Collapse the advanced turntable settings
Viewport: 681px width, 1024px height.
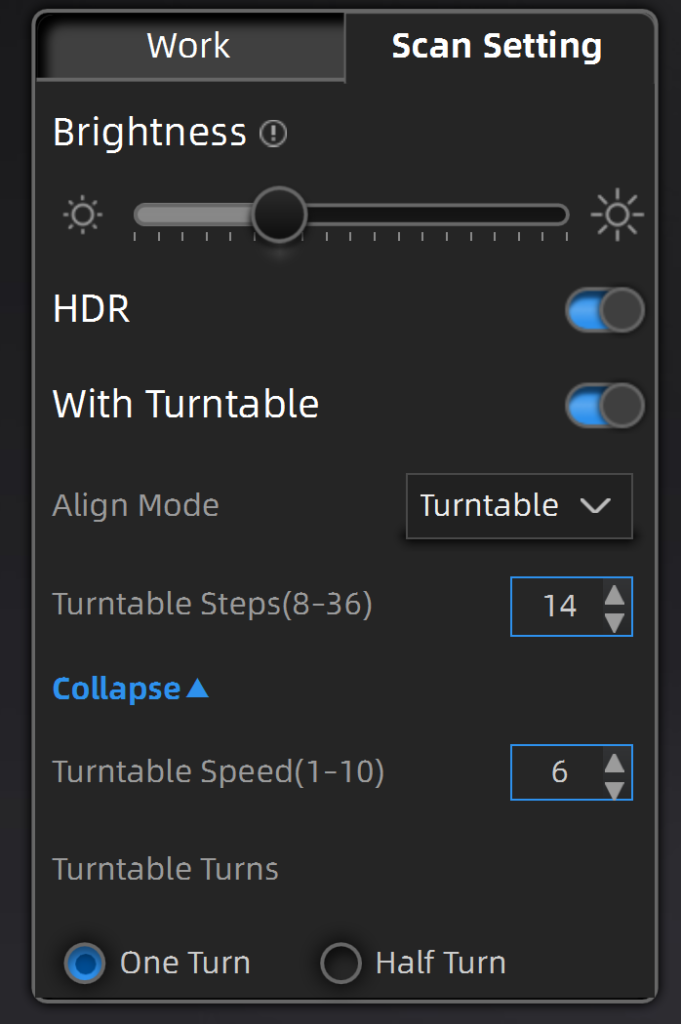pos(131,688)
